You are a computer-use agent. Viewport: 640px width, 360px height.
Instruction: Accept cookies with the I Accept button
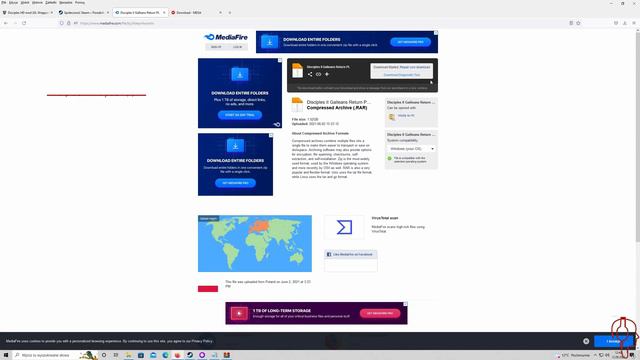613,341
